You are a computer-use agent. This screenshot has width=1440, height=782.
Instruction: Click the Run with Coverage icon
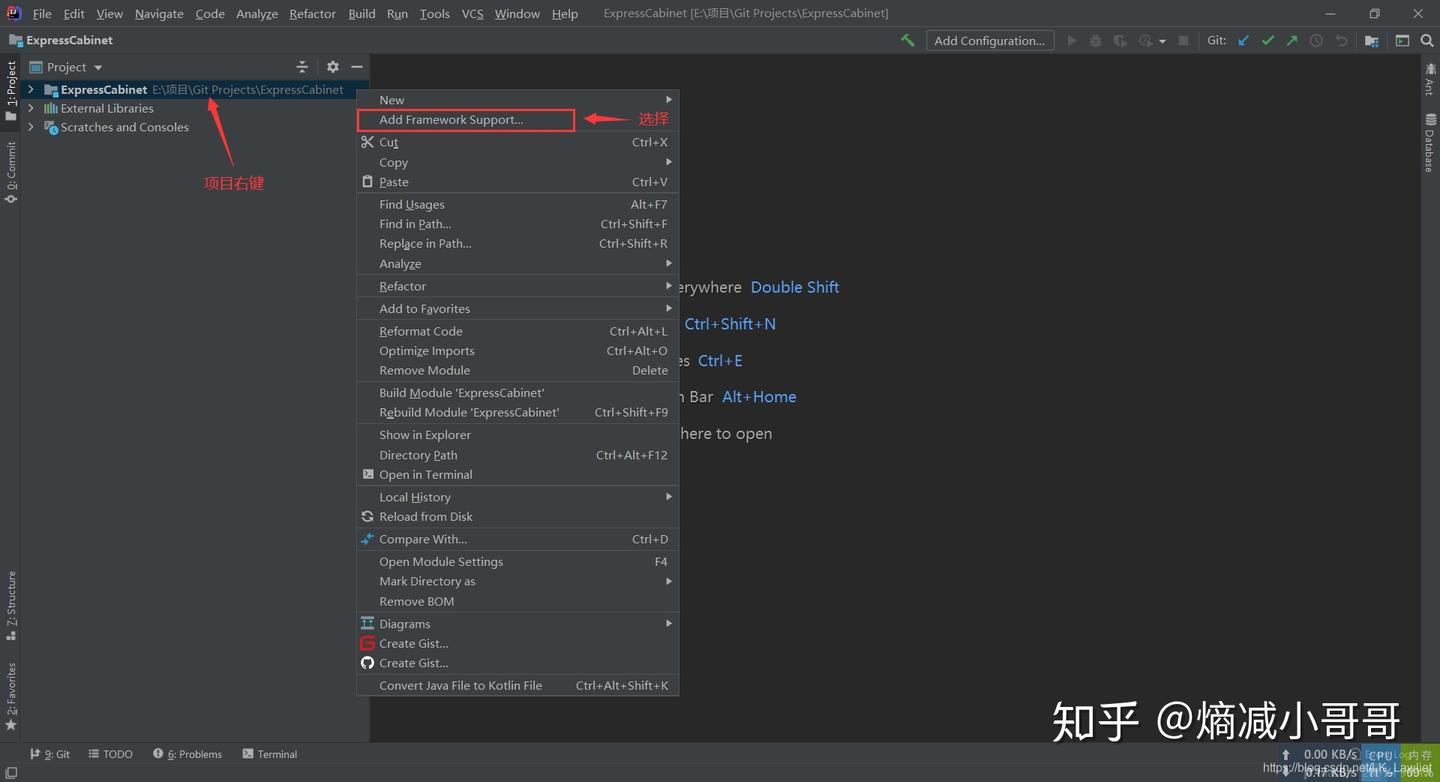(x=1120, y=41)
